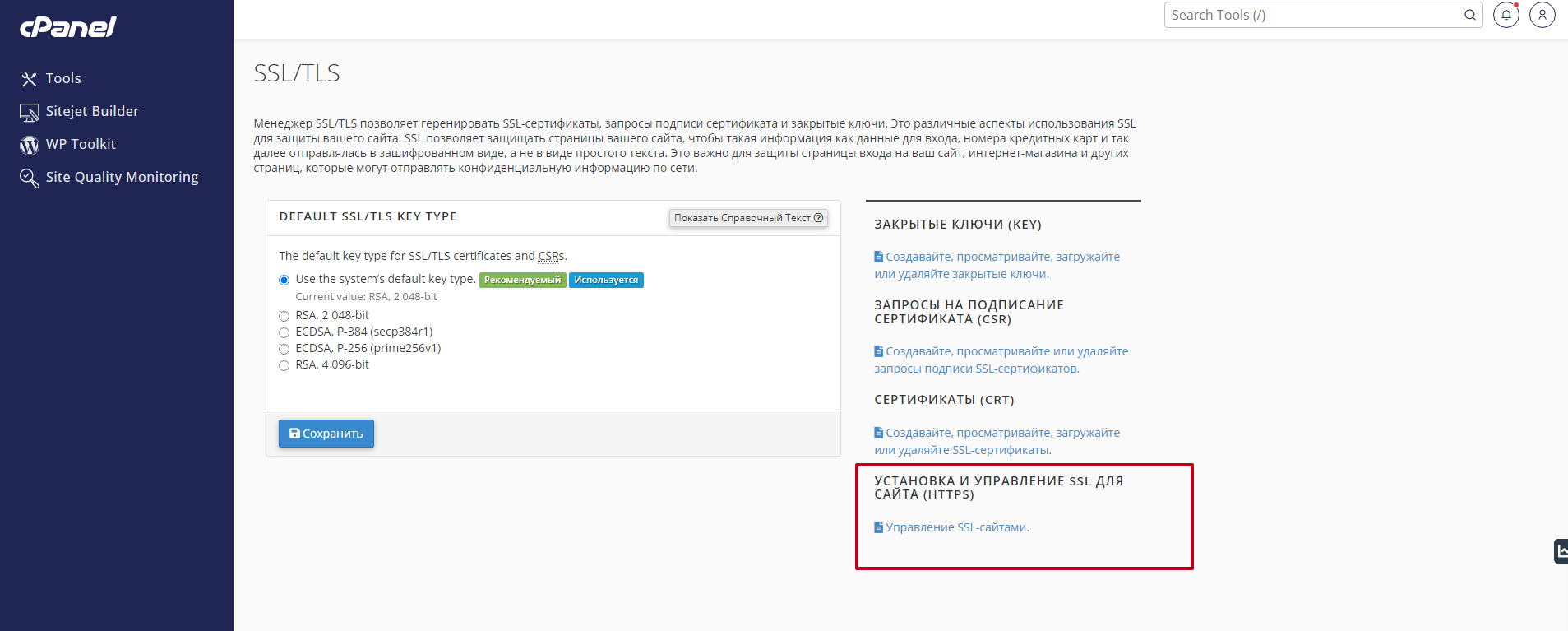This screenshot has width=1568, height=631.
Task: Click the WordPress logo icon
Action: point(30,145)
